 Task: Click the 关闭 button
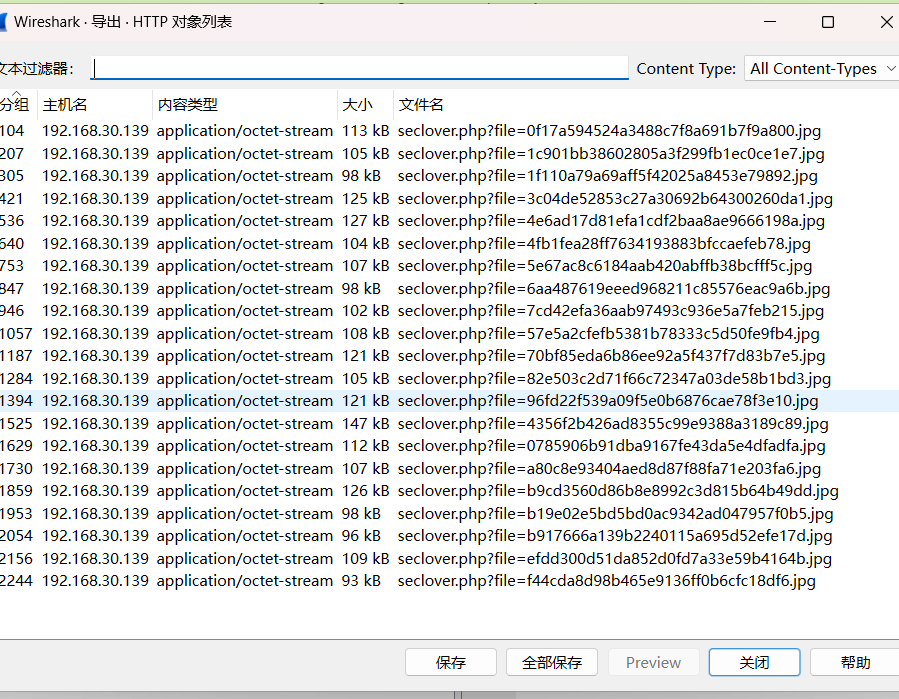[754, 662]
